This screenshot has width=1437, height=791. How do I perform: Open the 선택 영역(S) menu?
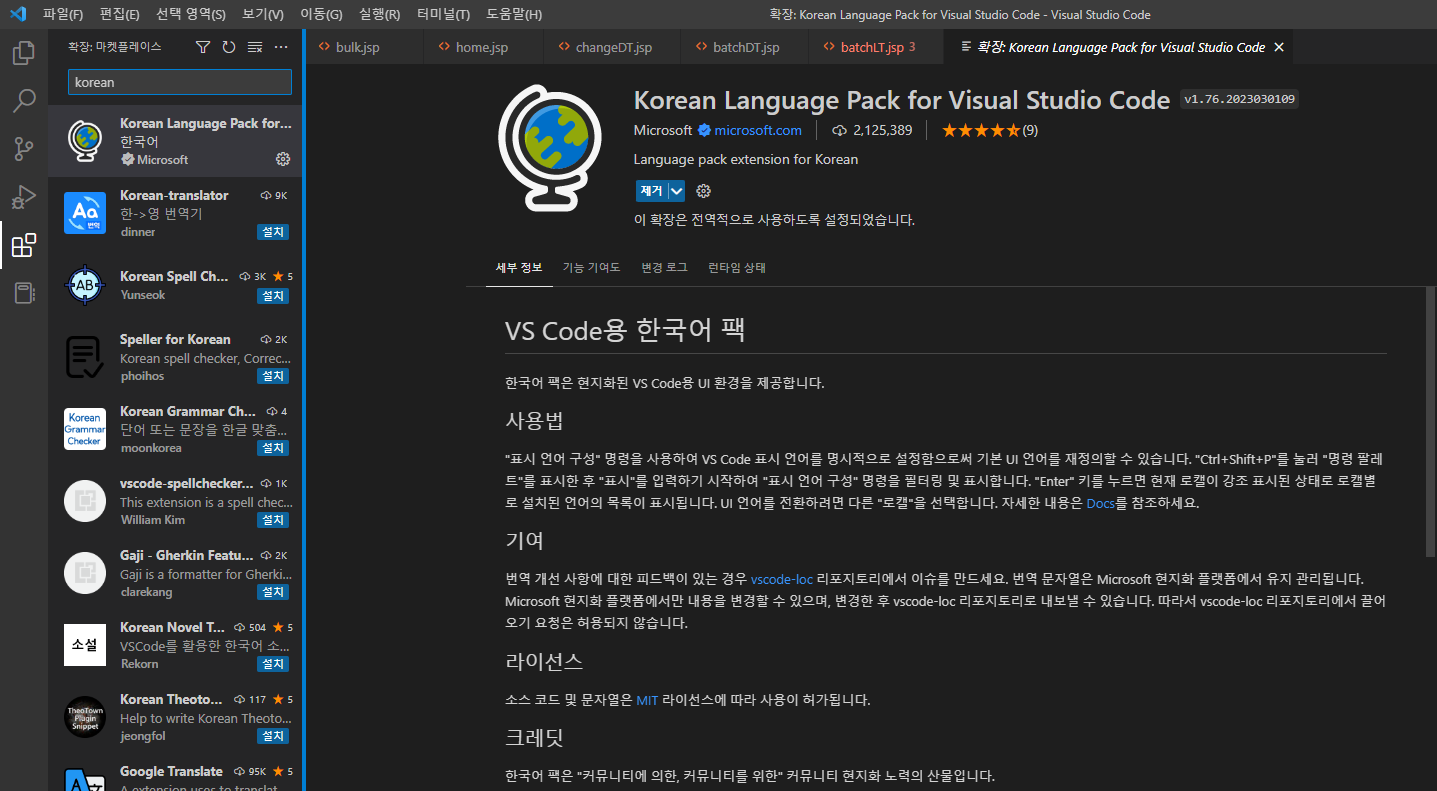191,14
